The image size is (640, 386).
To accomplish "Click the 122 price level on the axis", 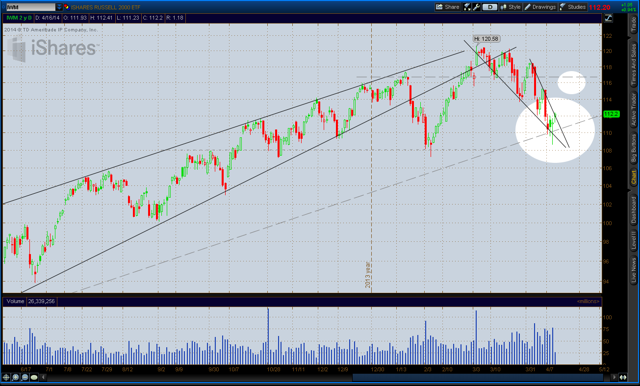I will [x=607, y=36].
